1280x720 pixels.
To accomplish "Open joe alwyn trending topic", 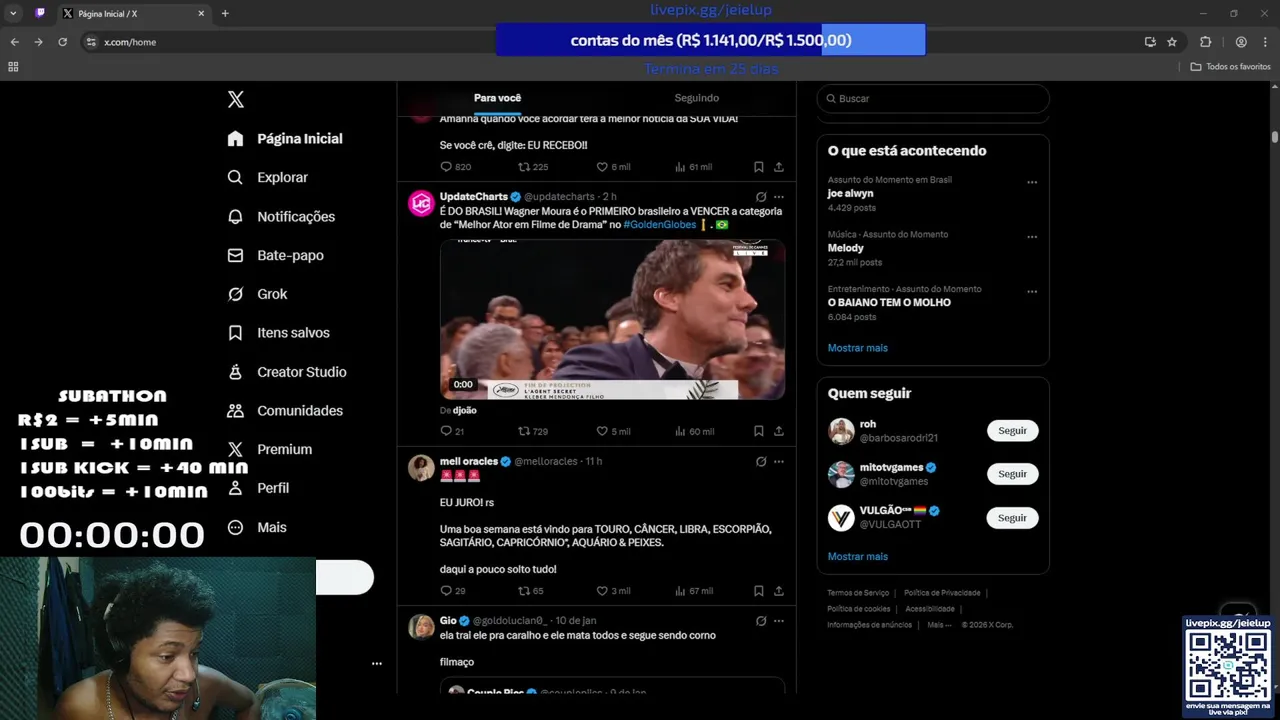I will pyautogui.click(x=850, y=193).
